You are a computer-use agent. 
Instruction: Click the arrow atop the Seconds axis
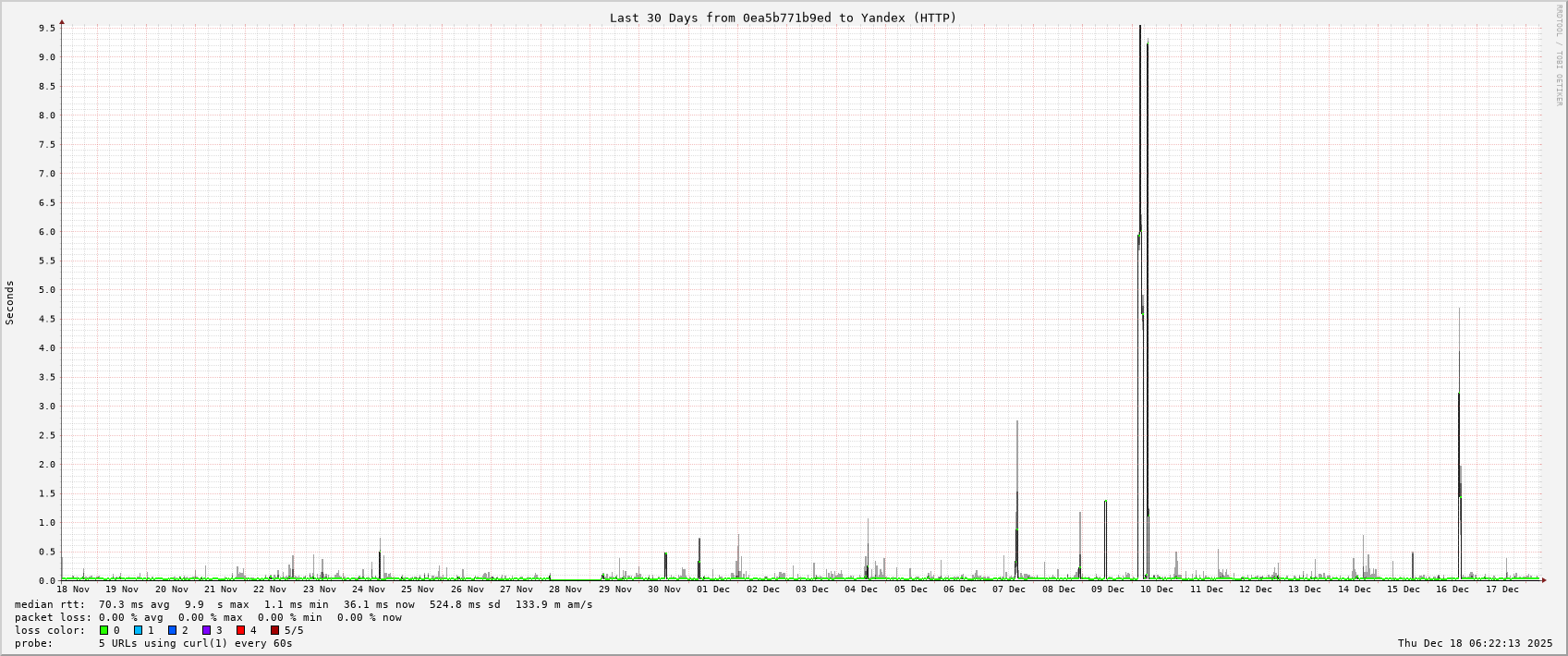62,21
